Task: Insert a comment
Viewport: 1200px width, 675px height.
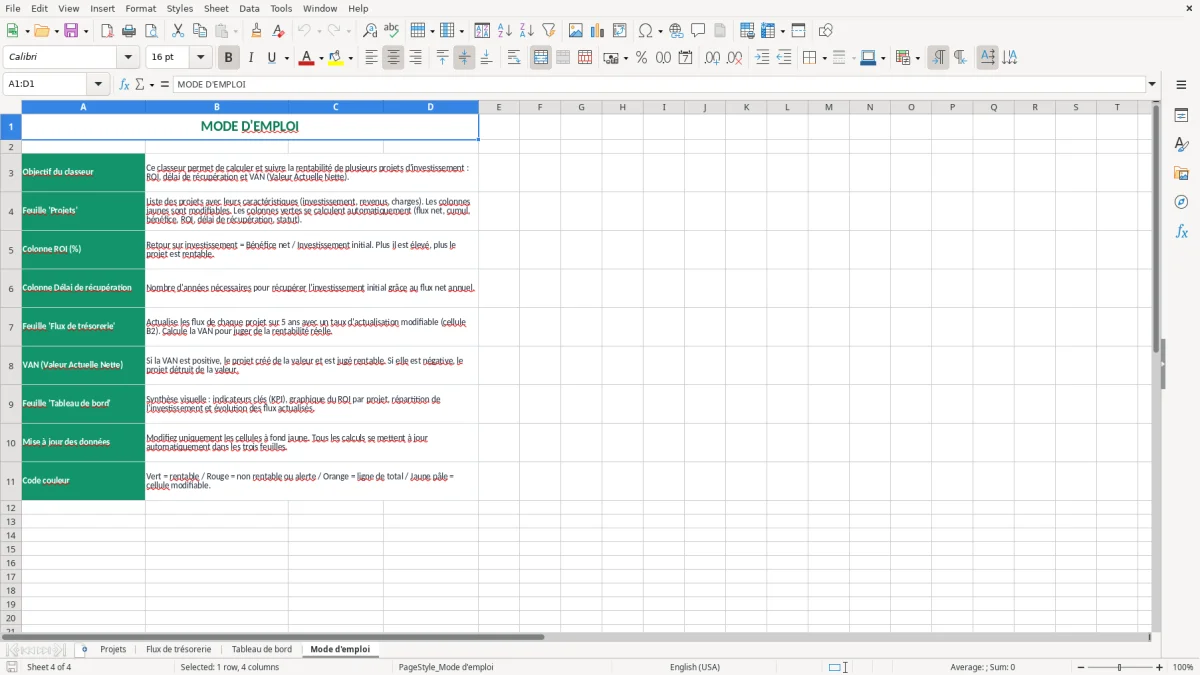Action: 698,31
